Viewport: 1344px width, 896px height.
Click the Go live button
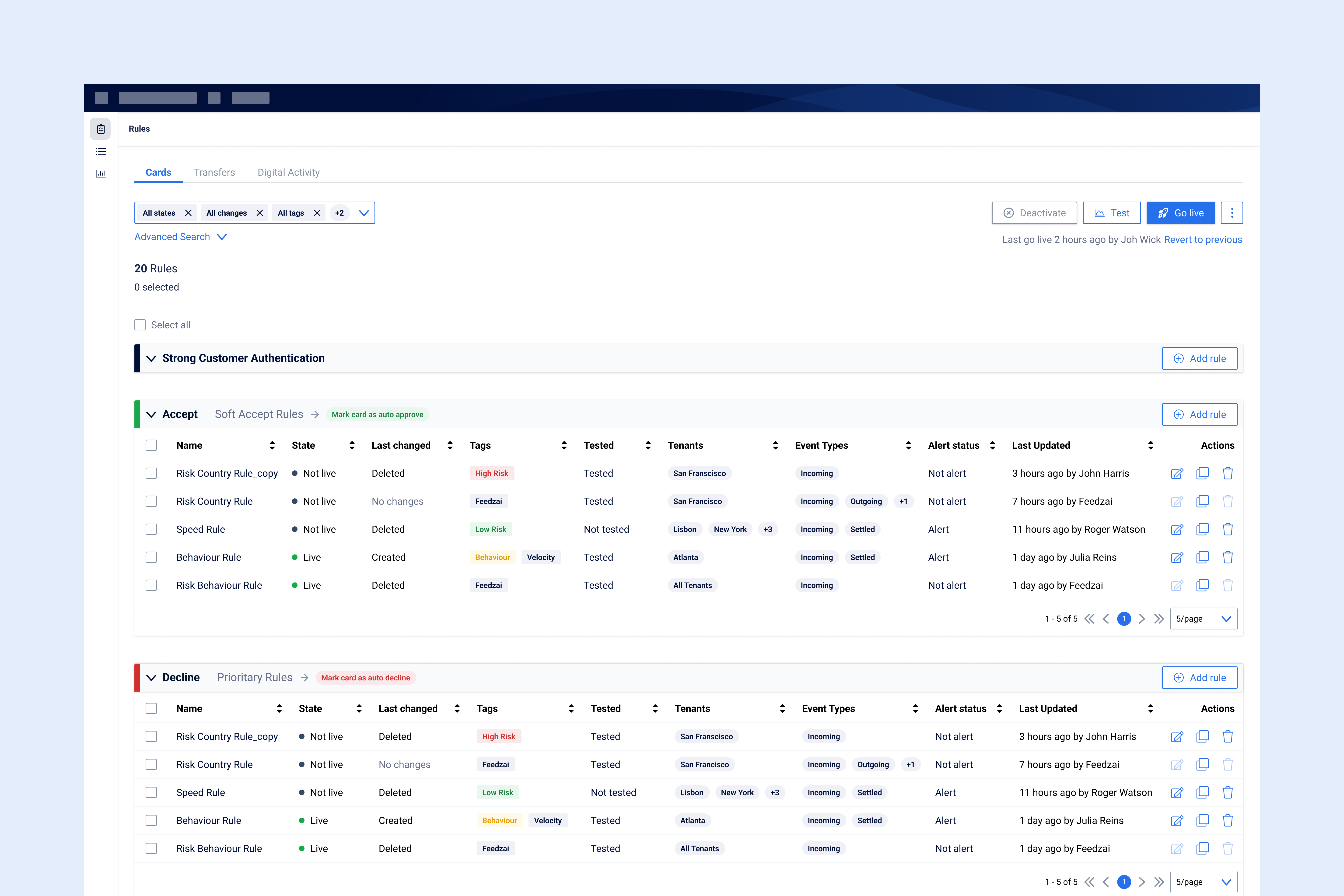click(x=1181, y=213)
